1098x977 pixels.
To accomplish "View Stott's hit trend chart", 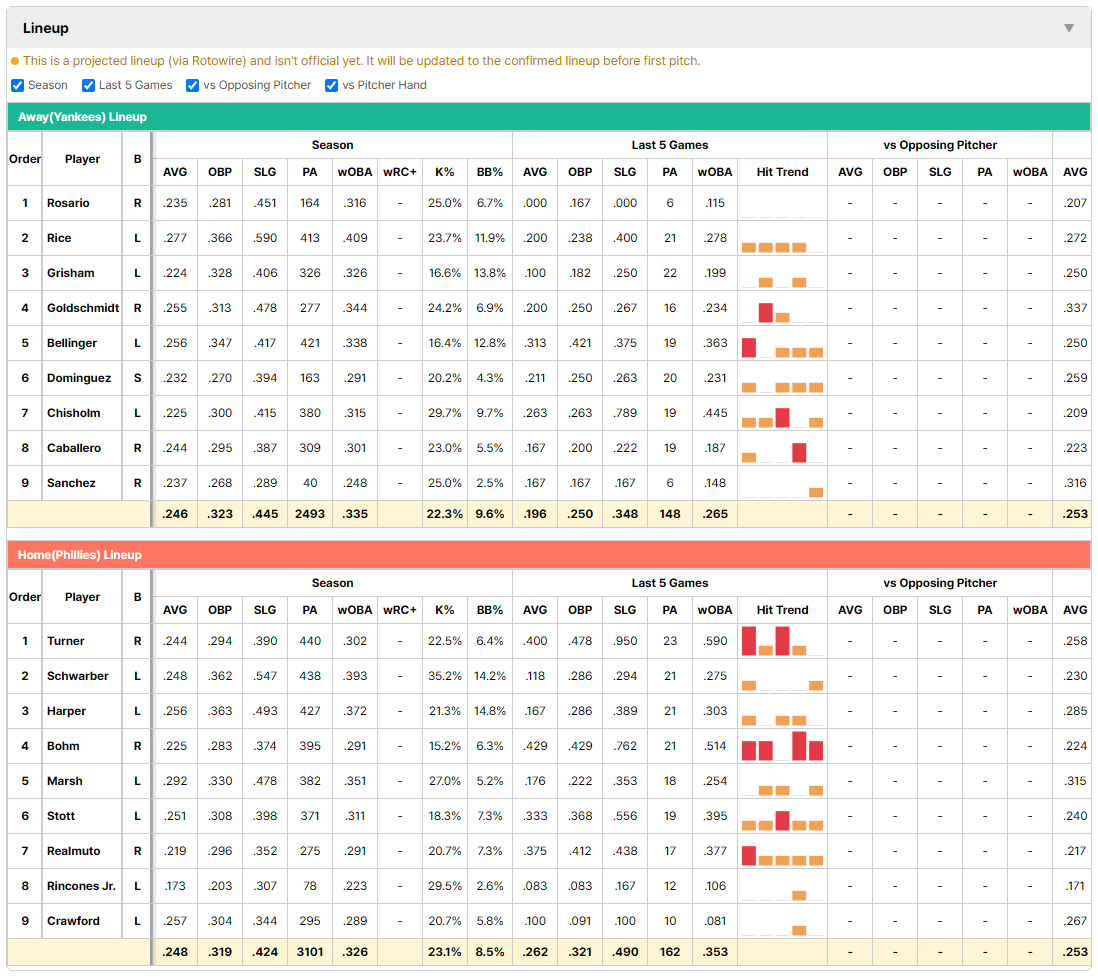I will (782, 816).
